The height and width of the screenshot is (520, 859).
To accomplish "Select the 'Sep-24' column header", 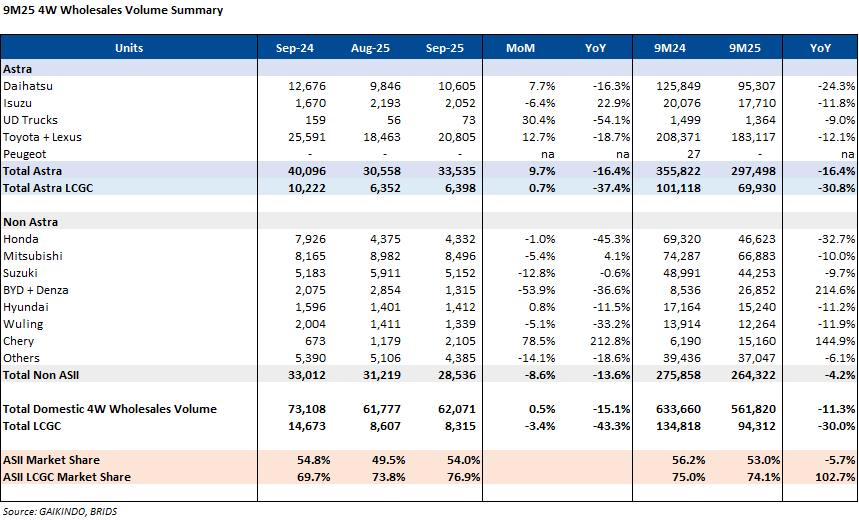I will point(295,48).
